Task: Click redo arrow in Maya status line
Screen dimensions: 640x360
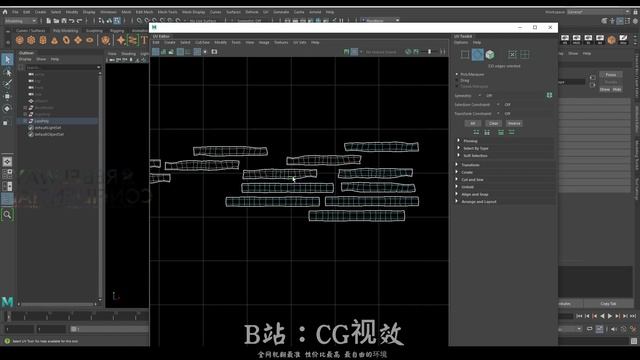Action: tap(79, 20)
